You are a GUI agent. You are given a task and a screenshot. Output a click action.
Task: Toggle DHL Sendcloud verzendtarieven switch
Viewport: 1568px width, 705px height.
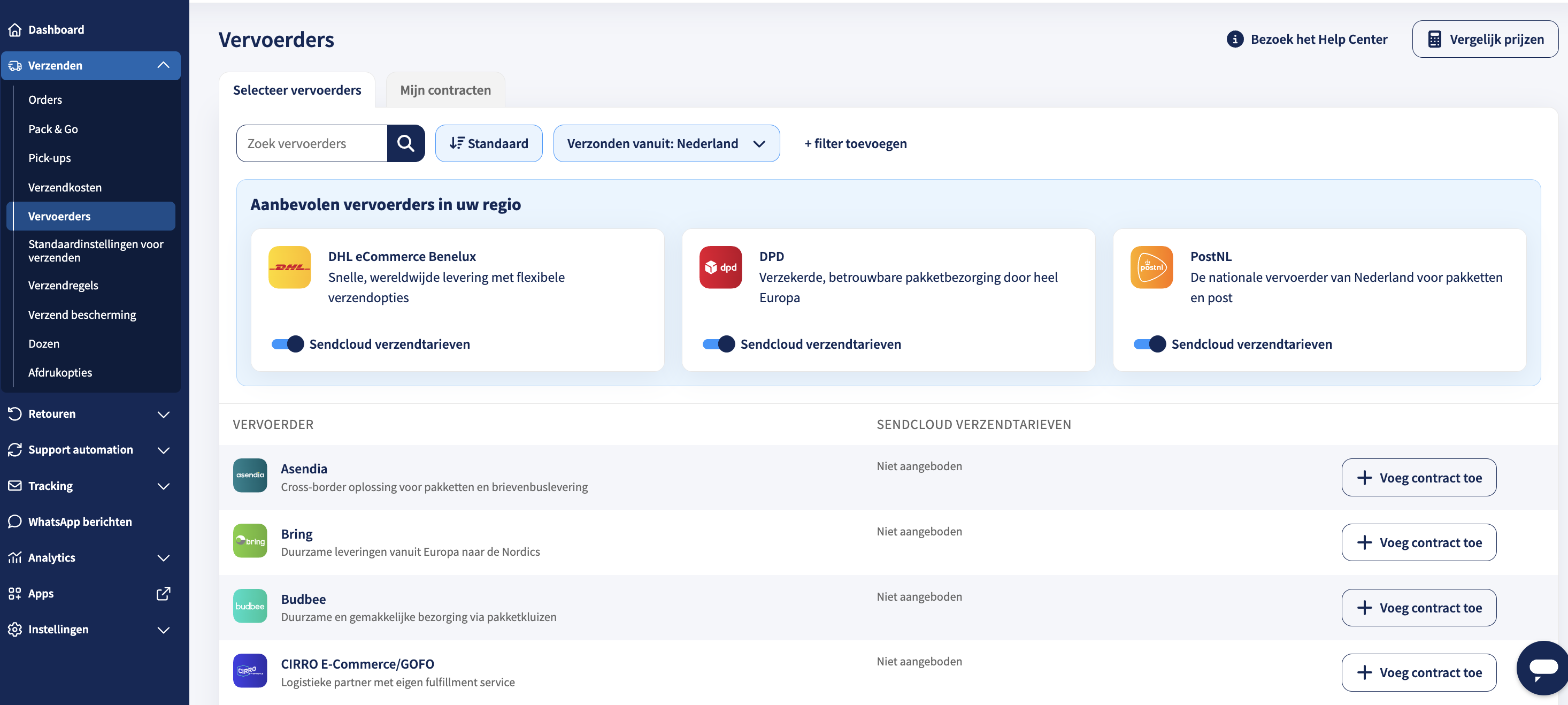pos(287,344)
